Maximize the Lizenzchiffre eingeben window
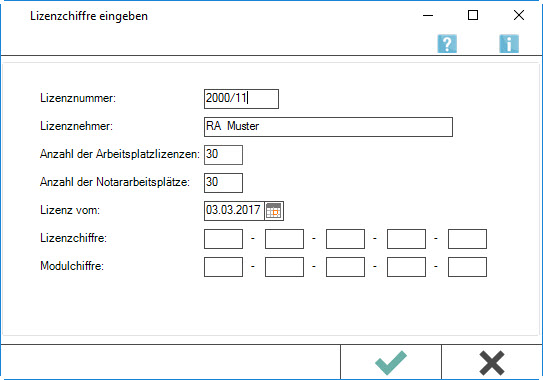This screenshot has height=380, width=543. (473, 15)
